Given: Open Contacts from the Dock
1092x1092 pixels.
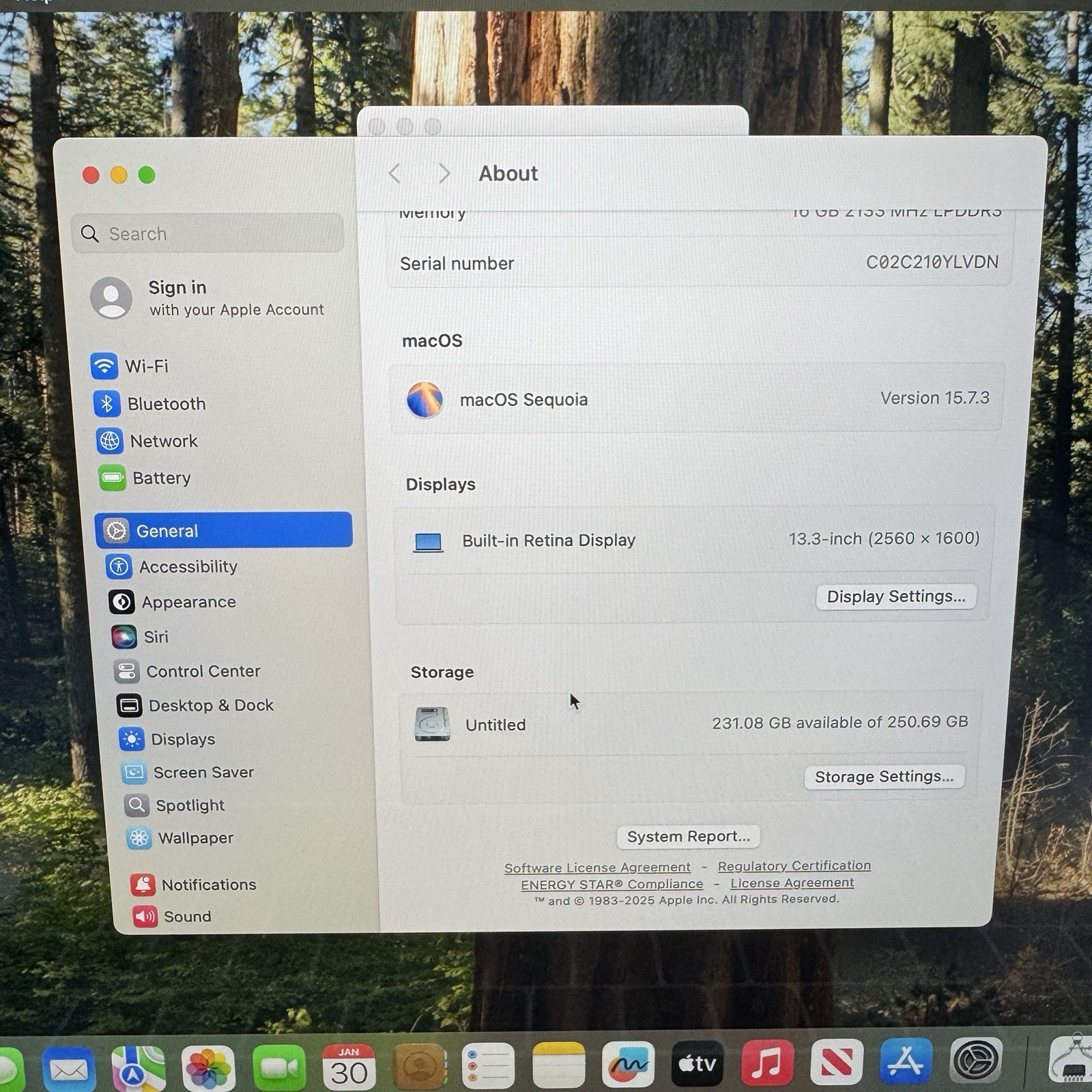Looking at the screenshot, I should click(419, 1066).
